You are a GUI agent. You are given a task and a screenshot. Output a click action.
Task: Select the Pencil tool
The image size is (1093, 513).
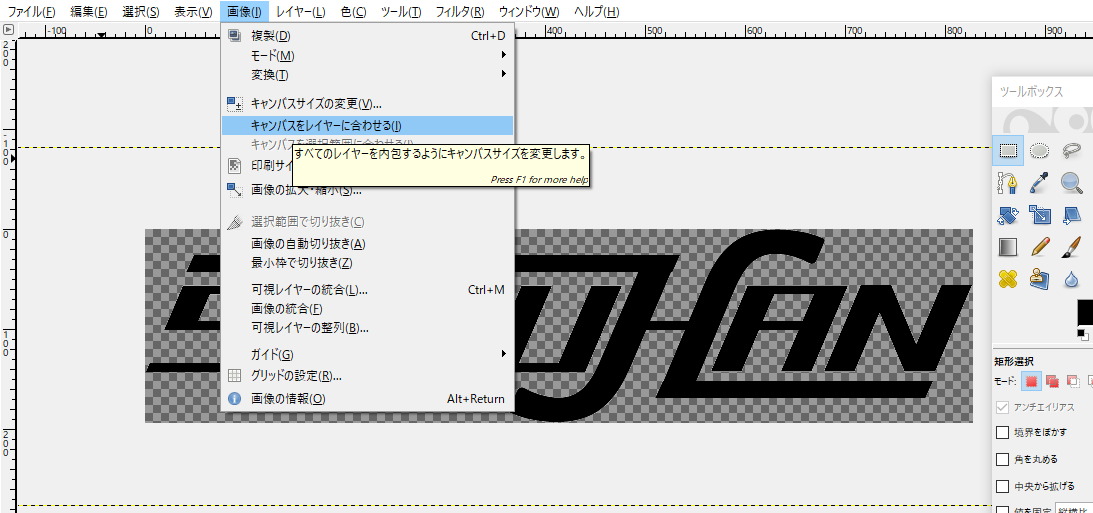pos(1040,247)
